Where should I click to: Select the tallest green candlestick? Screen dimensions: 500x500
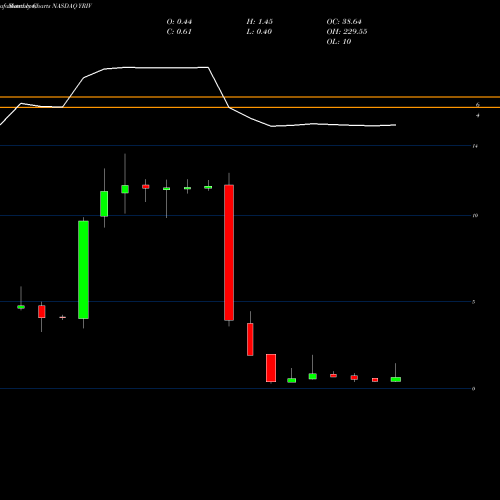[x=83, y=270]
